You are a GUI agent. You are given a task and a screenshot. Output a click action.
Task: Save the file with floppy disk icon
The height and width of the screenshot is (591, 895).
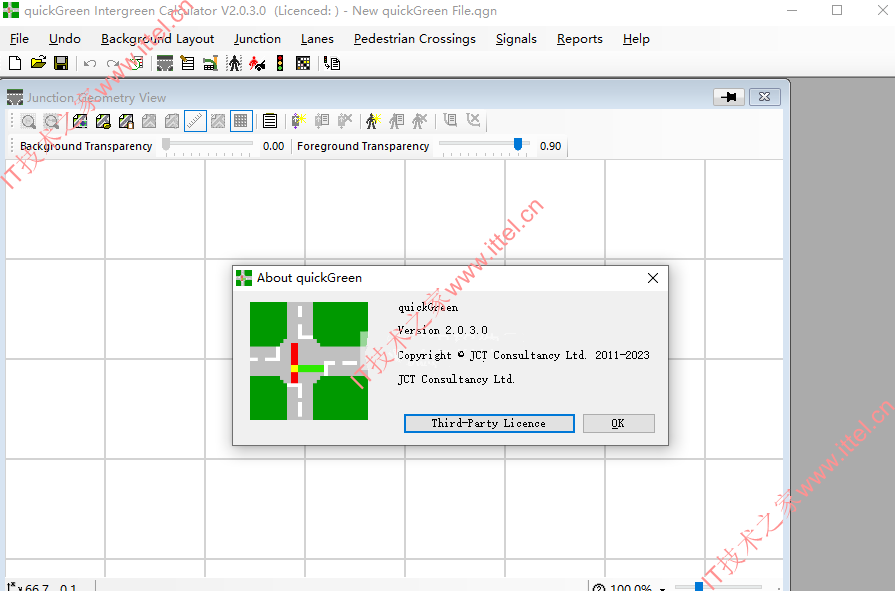[x=61, y=63]
